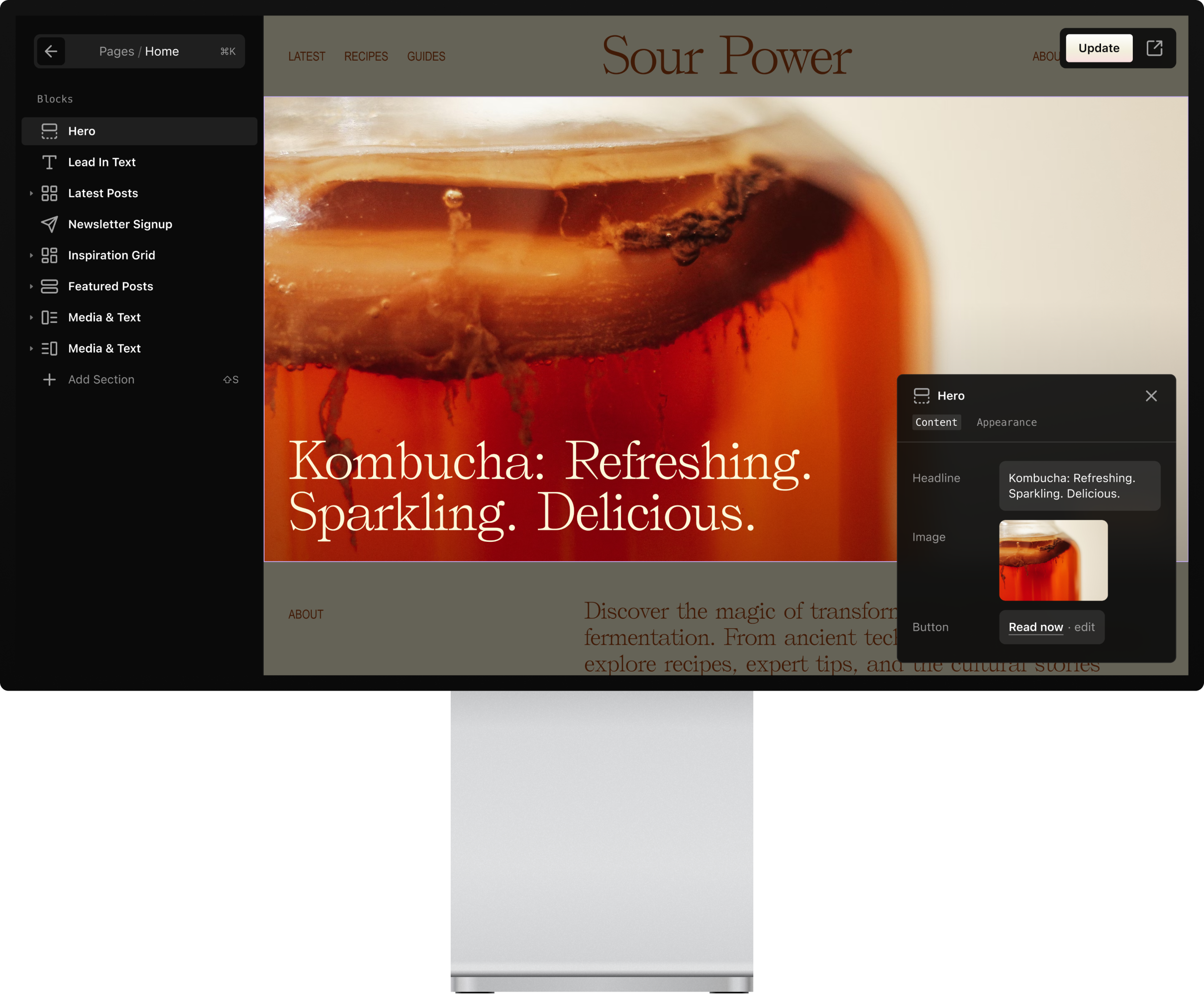Expand the first Media & Text block

point(31,317)
